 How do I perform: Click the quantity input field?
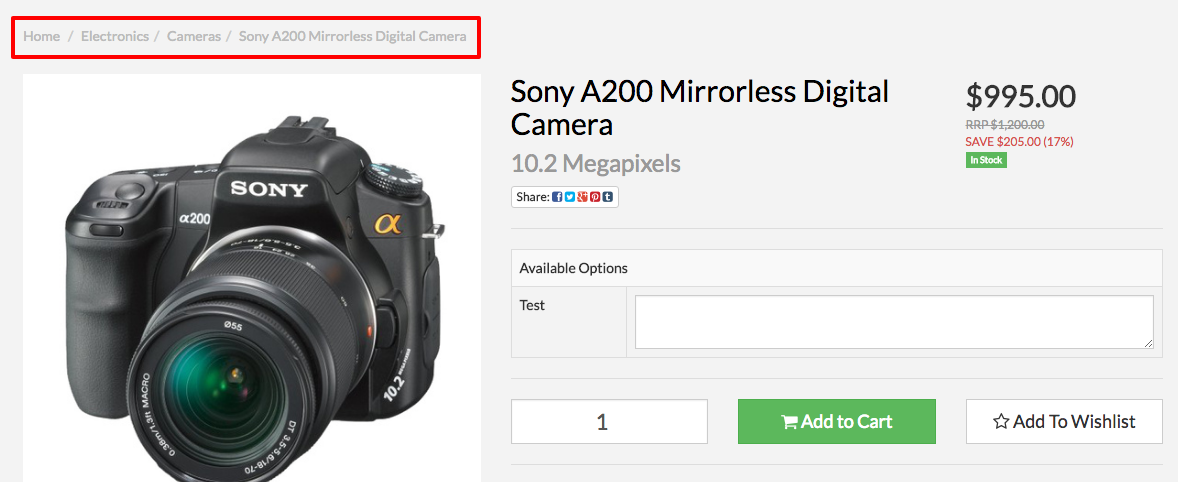[609, 421]
